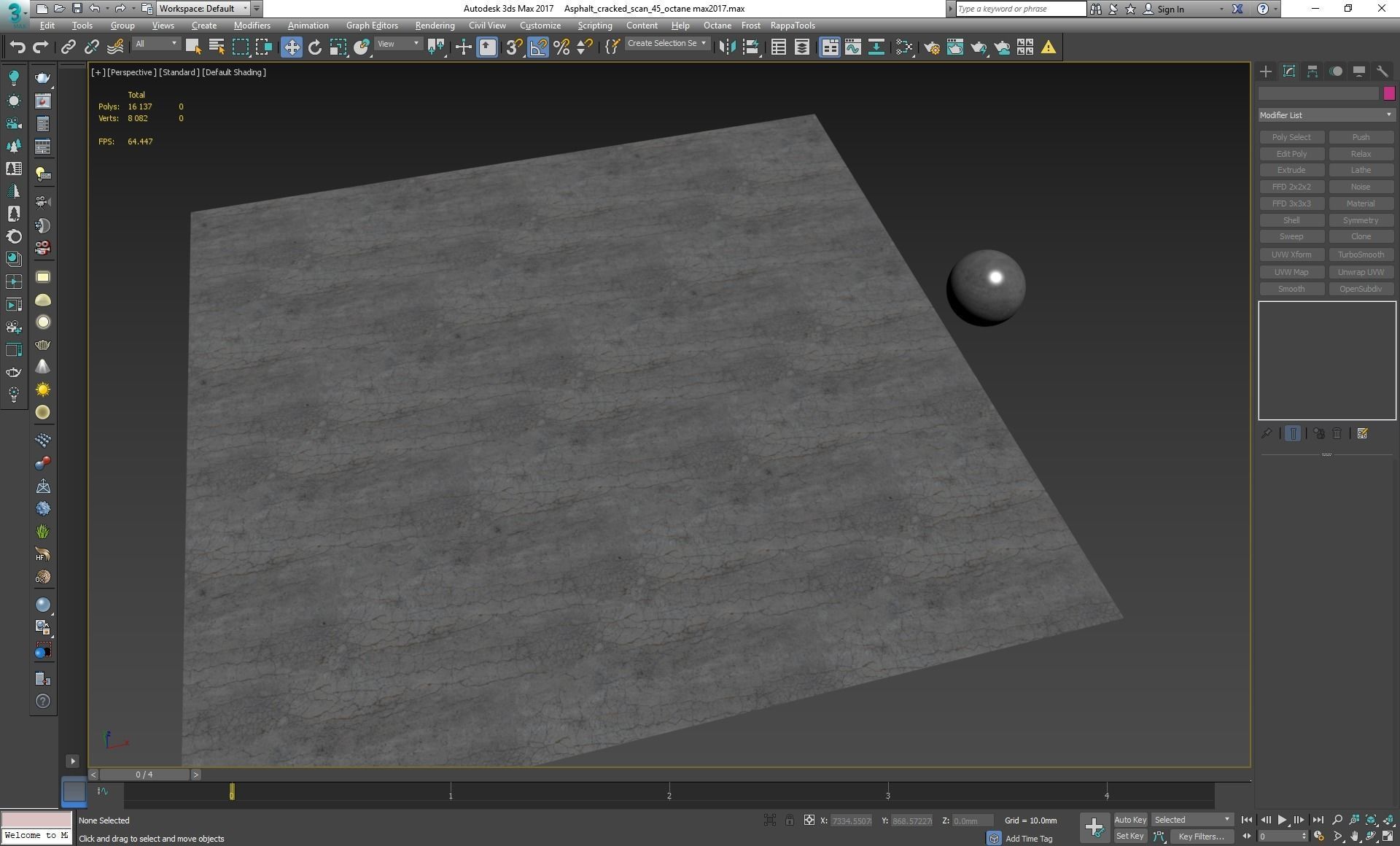
Task: Open the Mirror tool
Action: pyautogui.click(x=727, y=47)
